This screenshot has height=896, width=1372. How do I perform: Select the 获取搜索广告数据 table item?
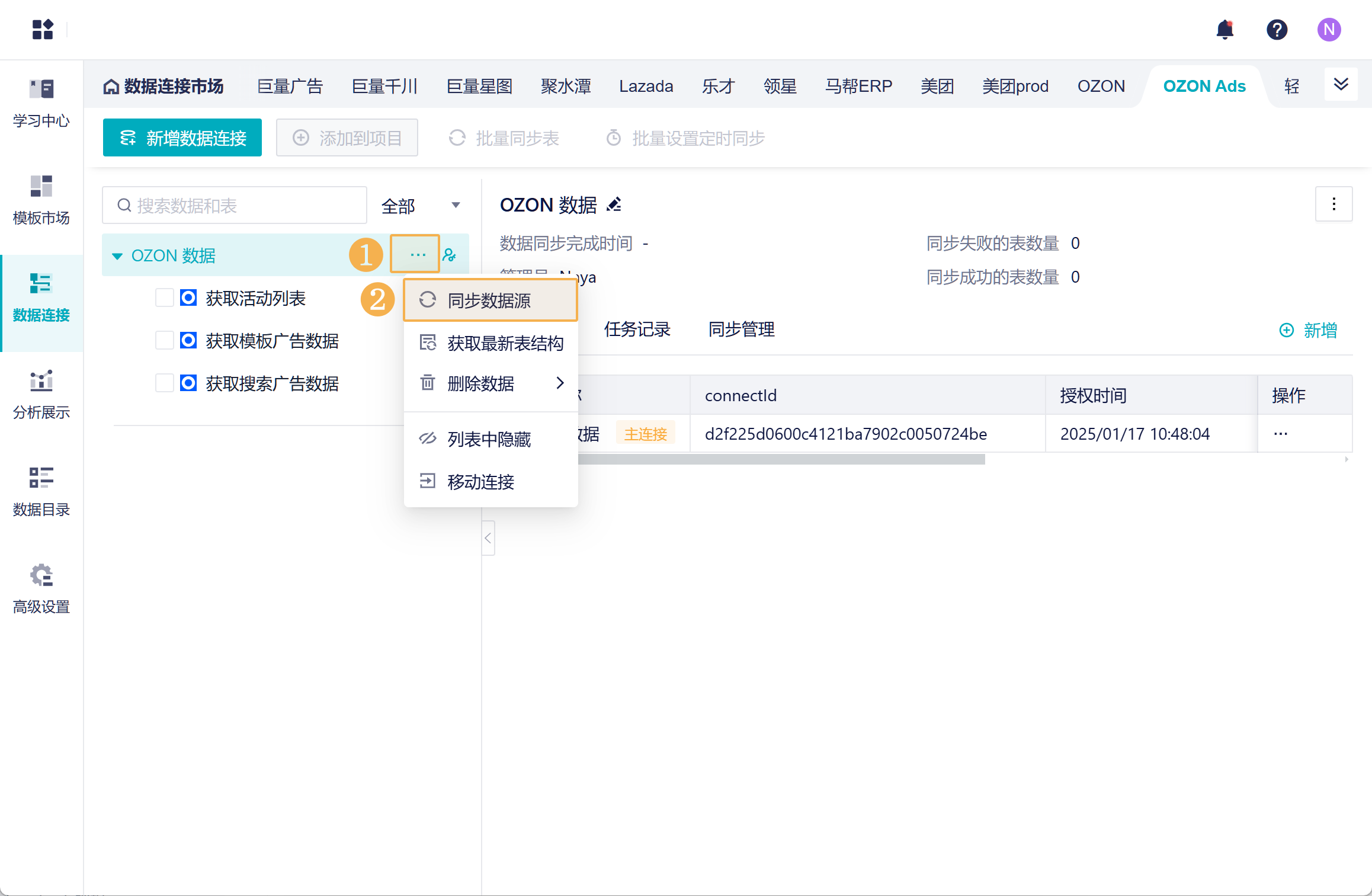pyautogui.click(x=273, y=383)
